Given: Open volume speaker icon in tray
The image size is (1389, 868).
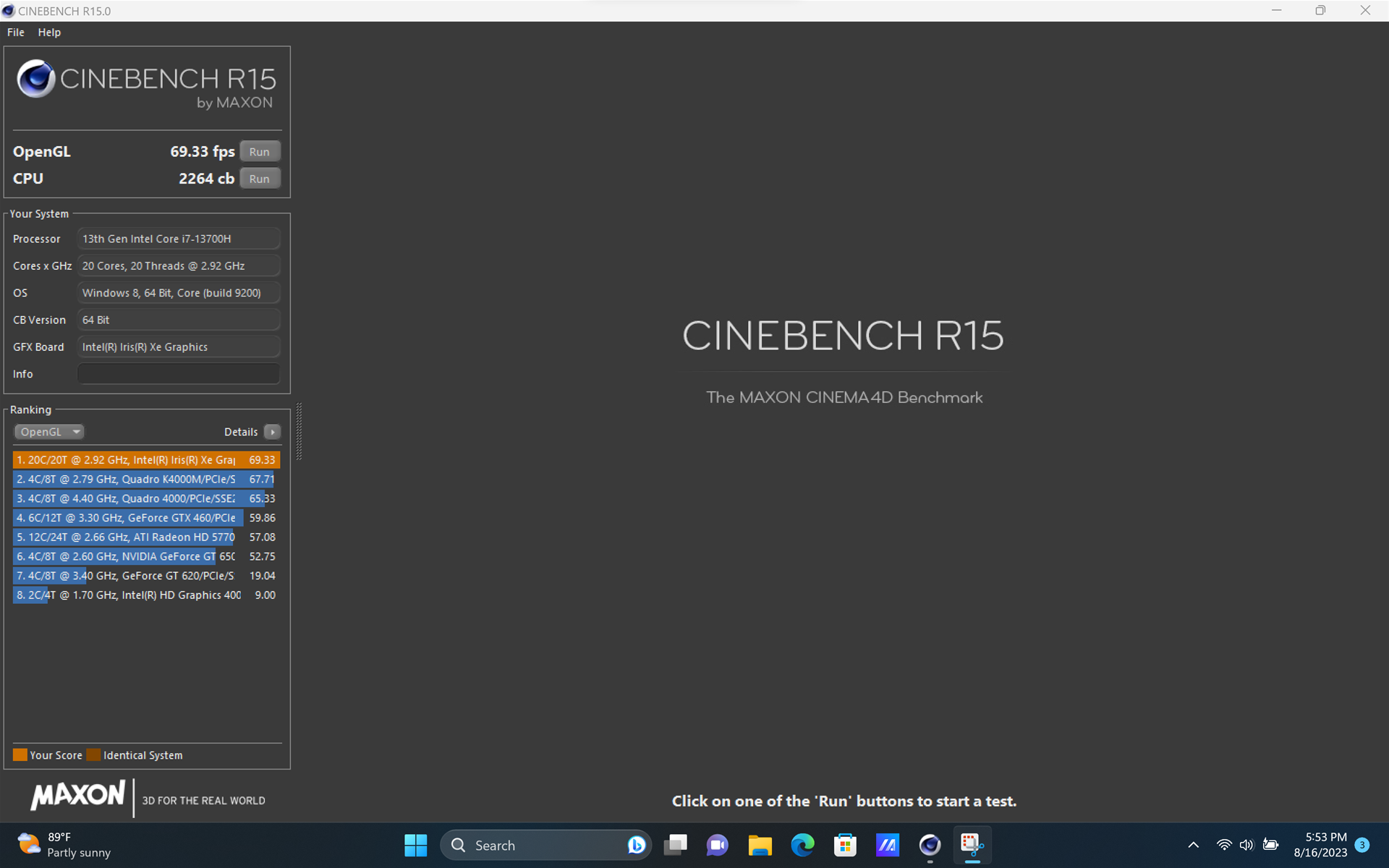Looking at the screenshot, I should (x=1246, y=845).
